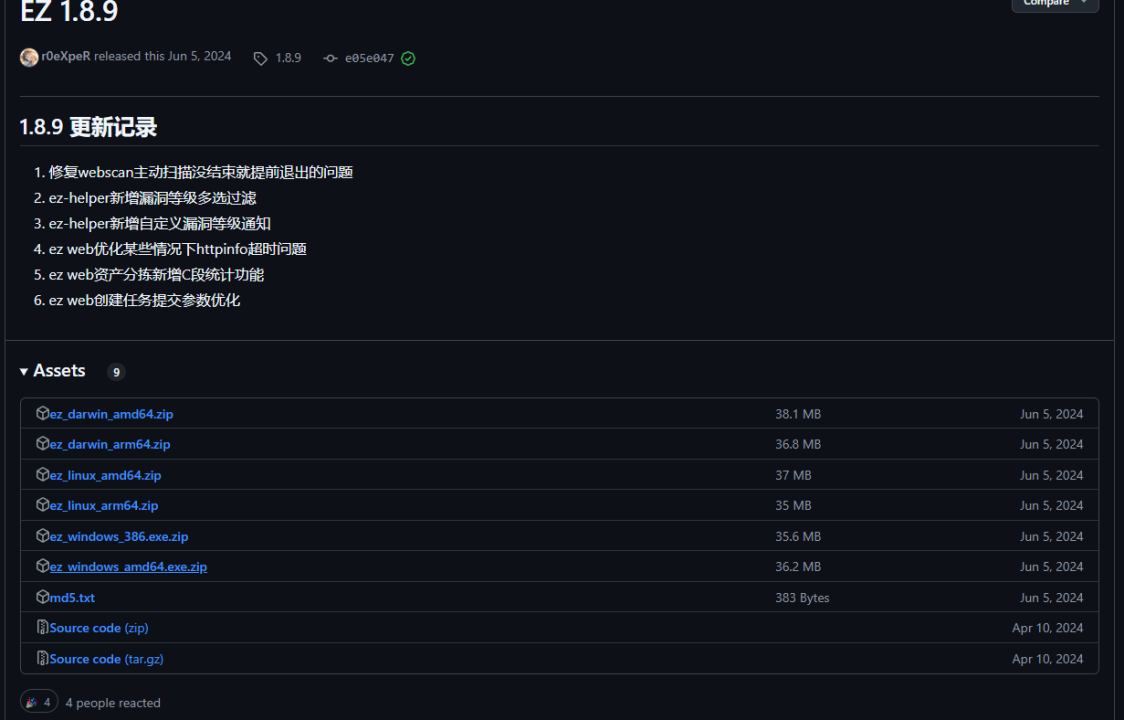The height and width of the screenshot is (720, 1124).
Task: Click r0eXpeR's avatar image
Action: [x=29, y=57]
